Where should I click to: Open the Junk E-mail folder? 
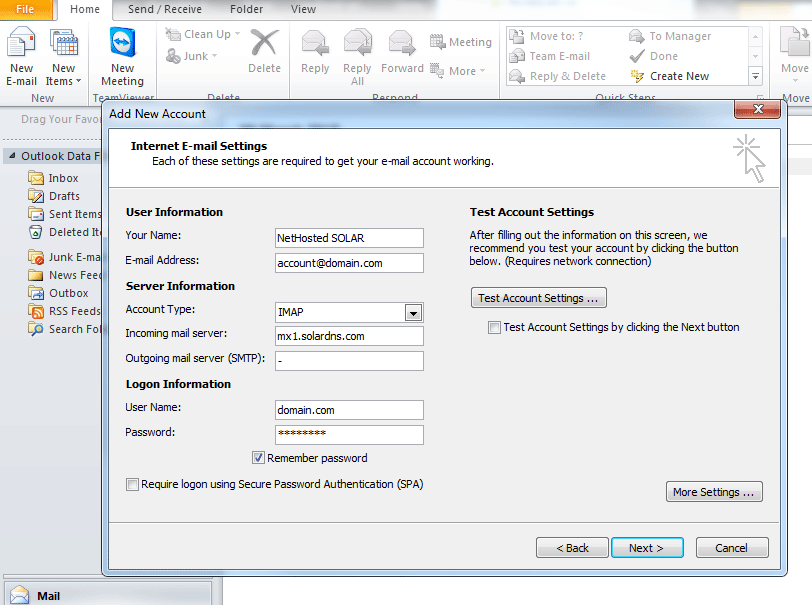(65, 257)
